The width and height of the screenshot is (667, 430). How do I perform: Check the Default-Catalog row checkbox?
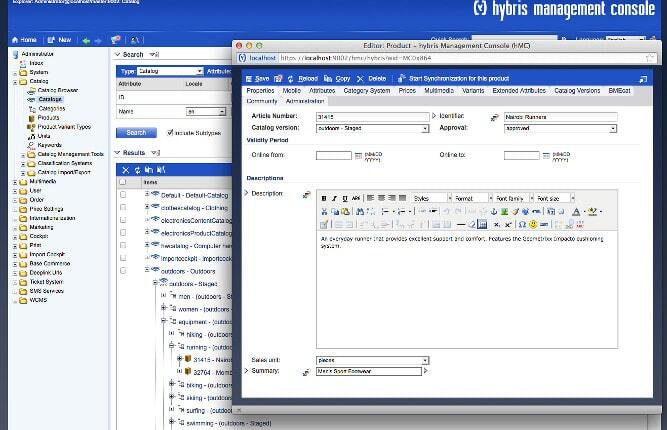(123, 195)
